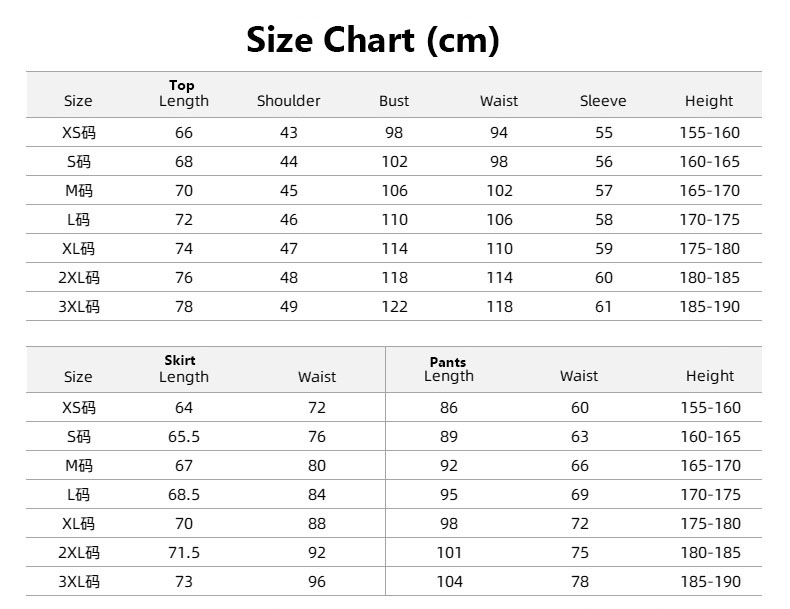Select the L码 shoulder value 46
Image resolution: width=790 pixels, height=609 pixels.
[289, 220]
